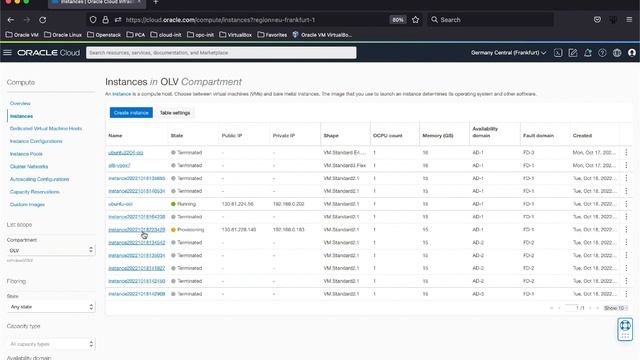Image resolution: width=640 pixels, height=360 pixels.
Task: Open the running ubuntu-oci instance link
Action: coord(120,204)
